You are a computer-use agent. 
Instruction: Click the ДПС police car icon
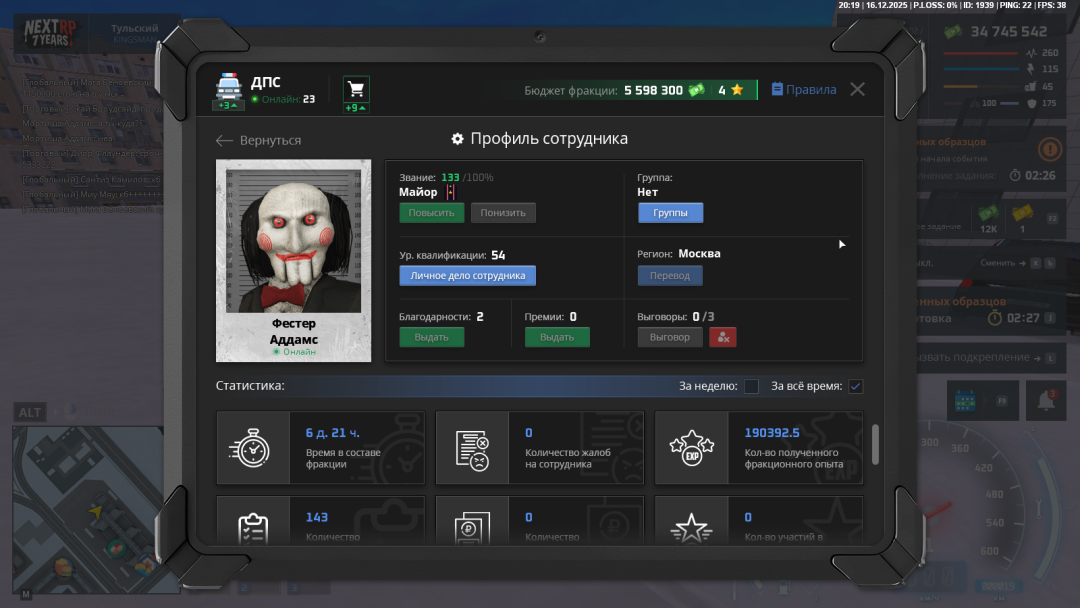(x=228, y=87)
